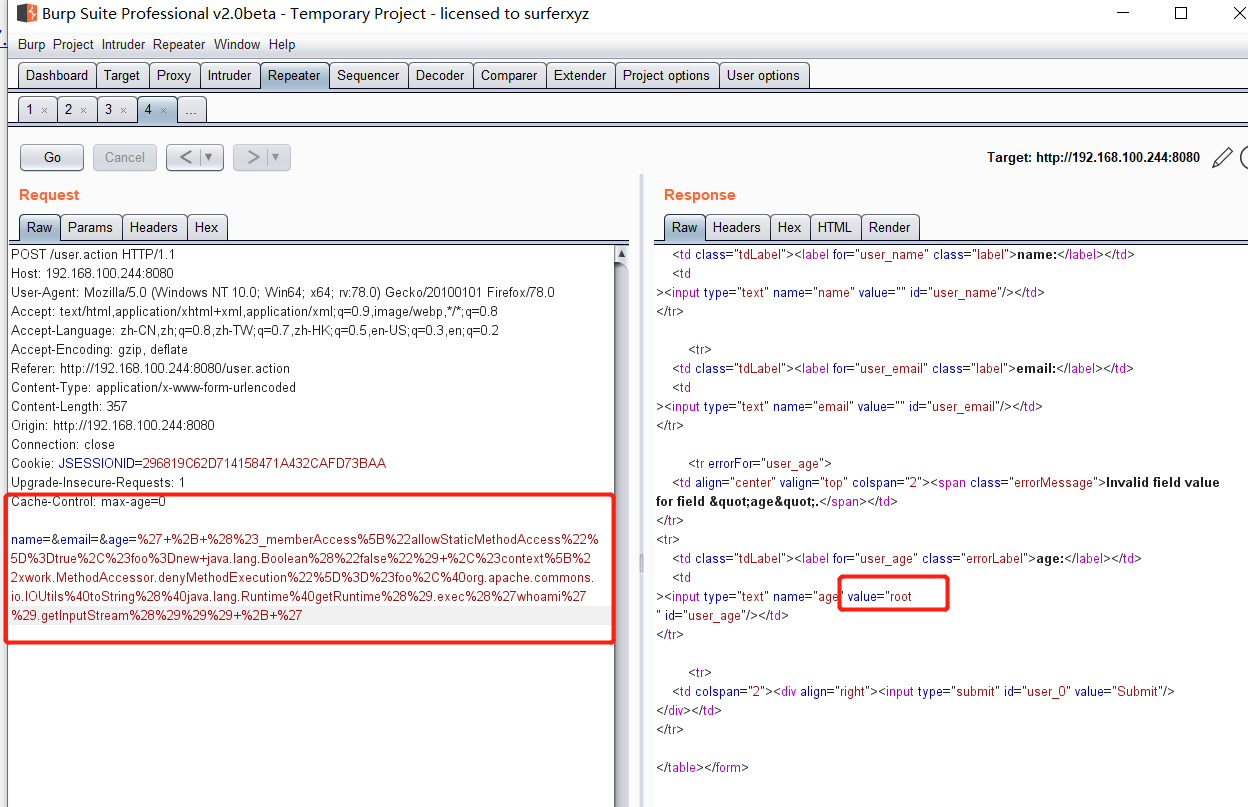
Task: Click the vertical pane splitter handle
Action: tap(643, 563)
